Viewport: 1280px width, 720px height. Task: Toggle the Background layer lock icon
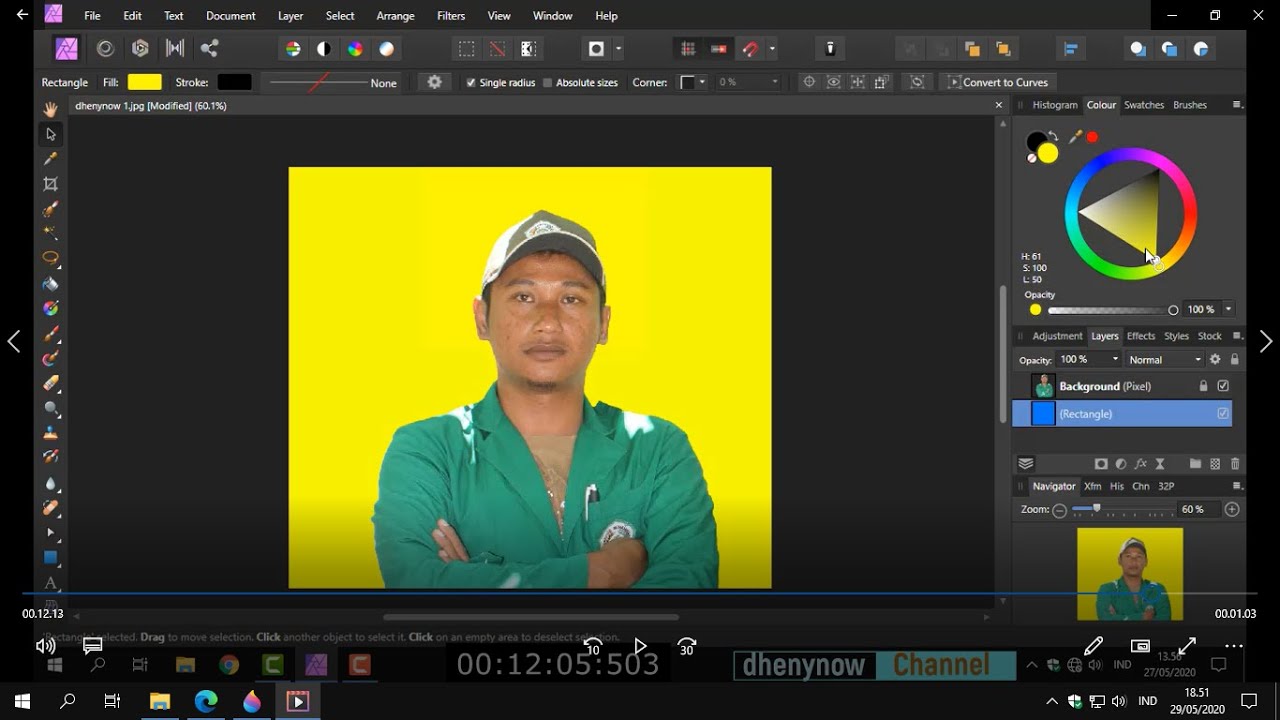(x=1203, y=386)
